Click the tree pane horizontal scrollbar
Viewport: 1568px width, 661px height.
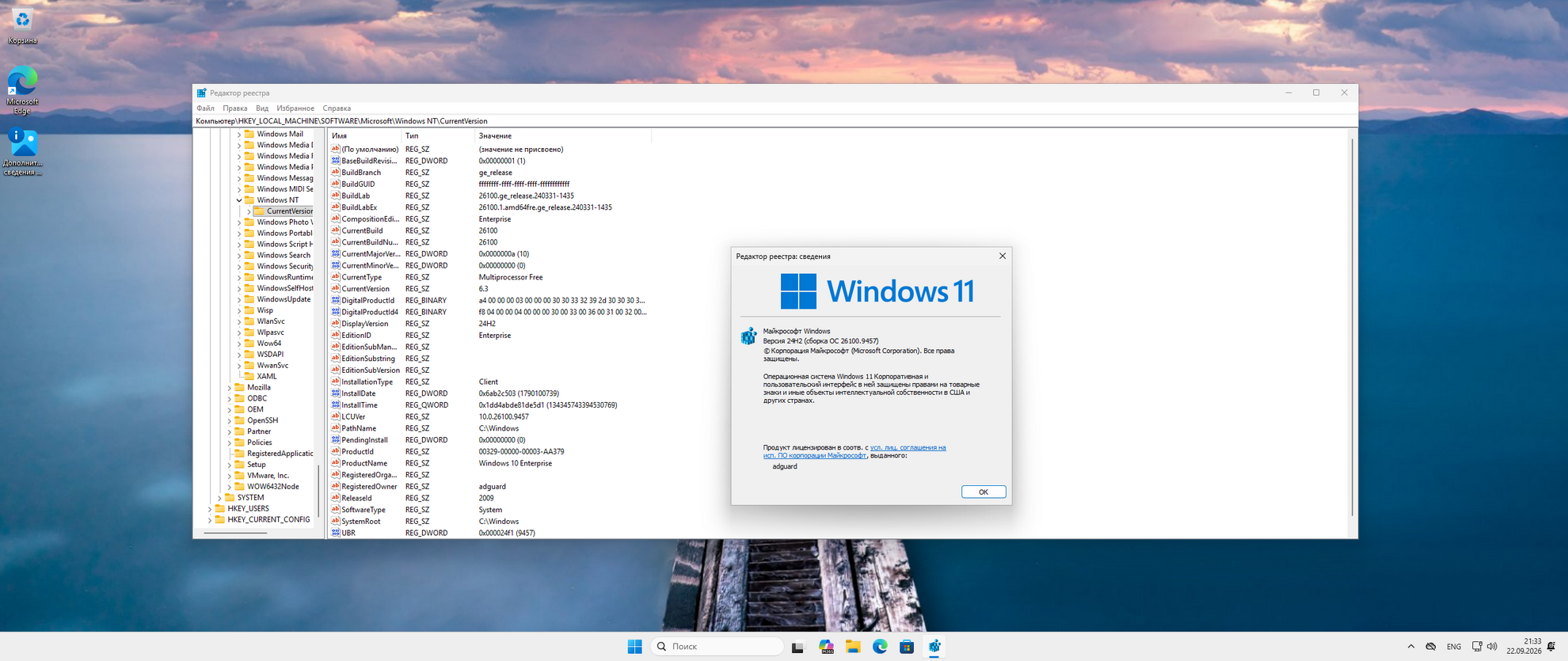click(x=235, y=534)
